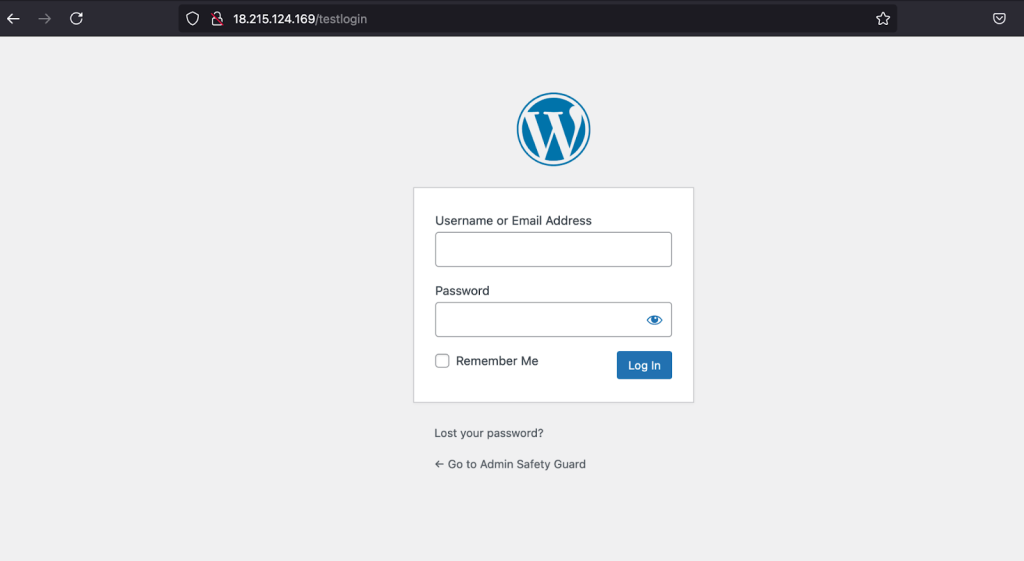Open the tracking protection shield icon

click(x=193, y=19)
